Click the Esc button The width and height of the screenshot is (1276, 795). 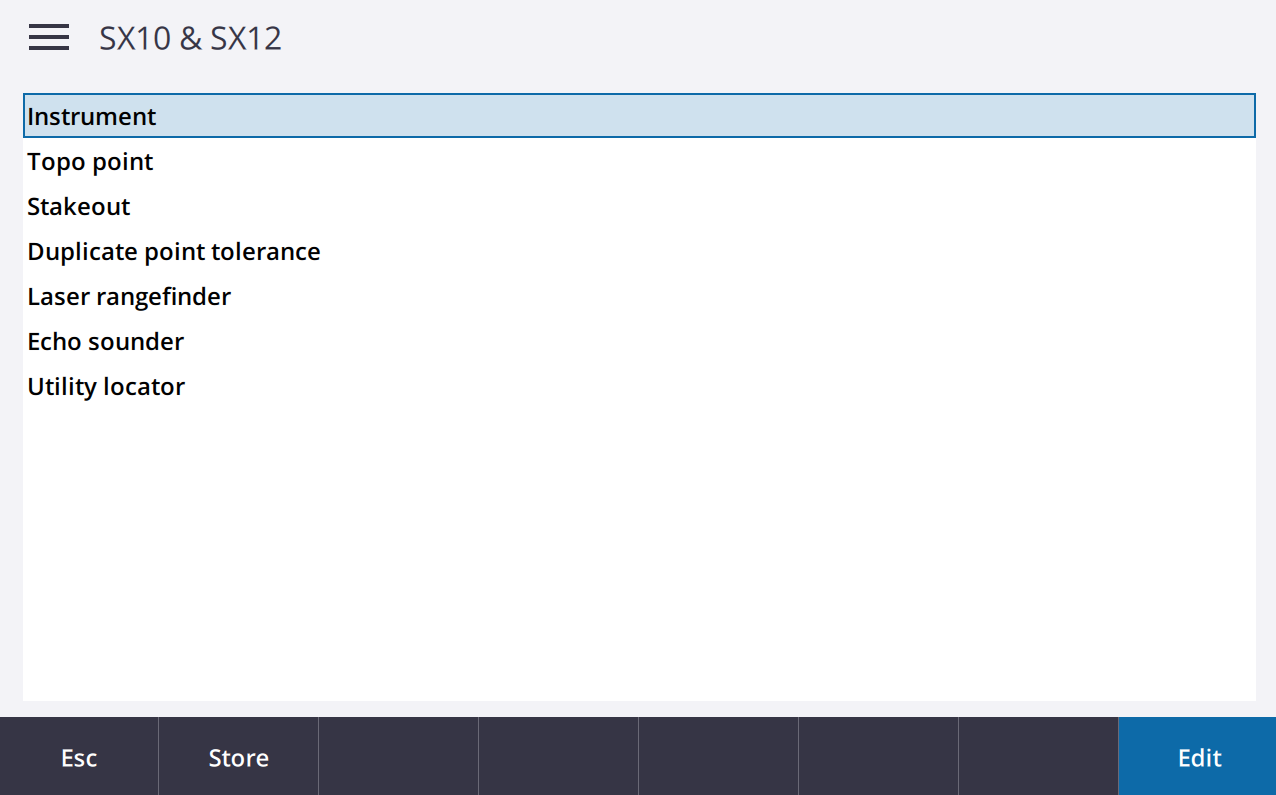pyautogui.click(x=79, y=757)
